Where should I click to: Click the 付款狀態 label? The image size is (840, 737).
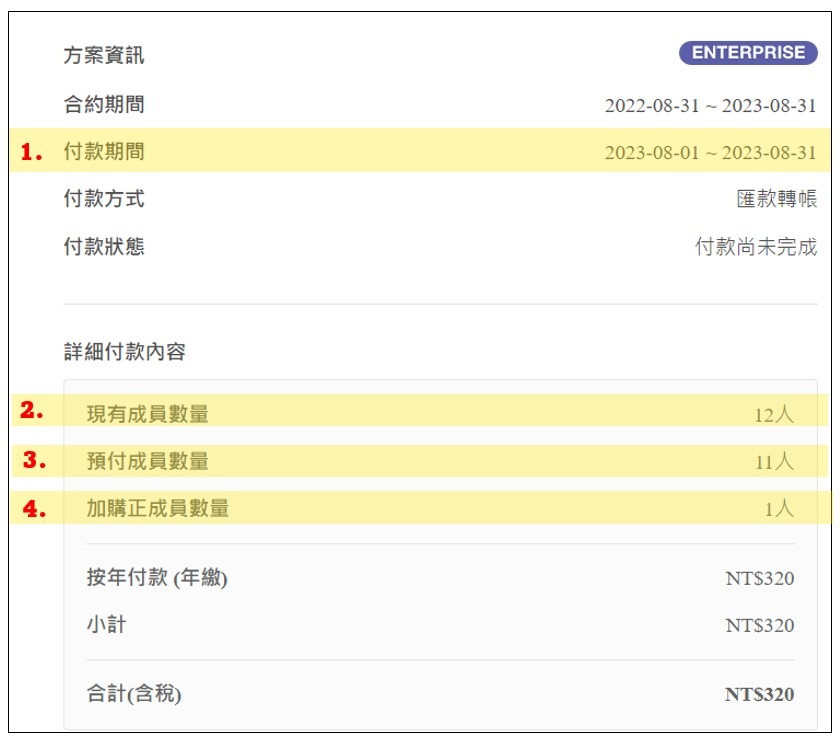104,246
